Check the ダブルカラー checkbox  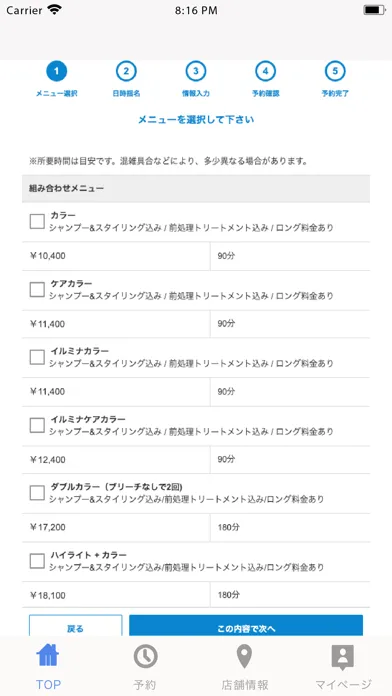pyautogui.click(x=37, y=493)
